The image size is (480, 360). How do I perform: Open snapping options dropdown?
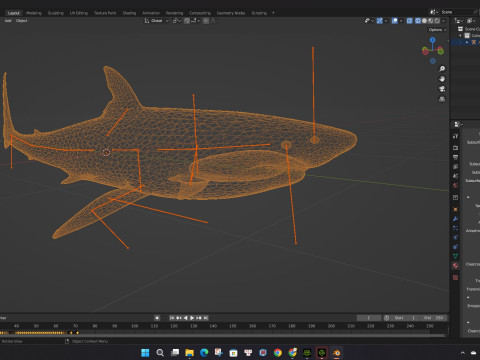click(x=196, y=21)
